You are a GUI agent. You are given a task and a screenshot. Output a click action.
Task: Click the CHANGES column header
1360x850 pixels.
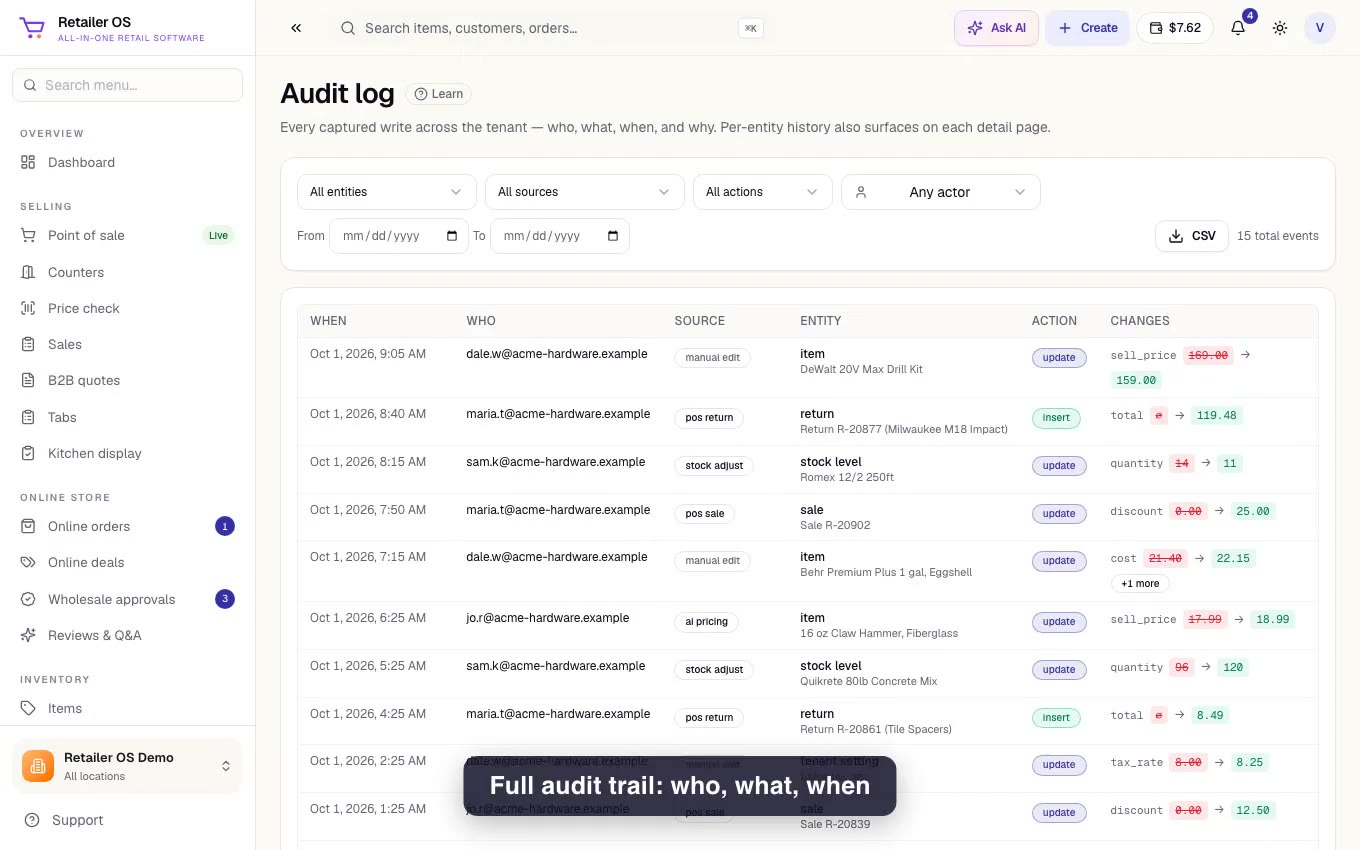click(1140, 321)
